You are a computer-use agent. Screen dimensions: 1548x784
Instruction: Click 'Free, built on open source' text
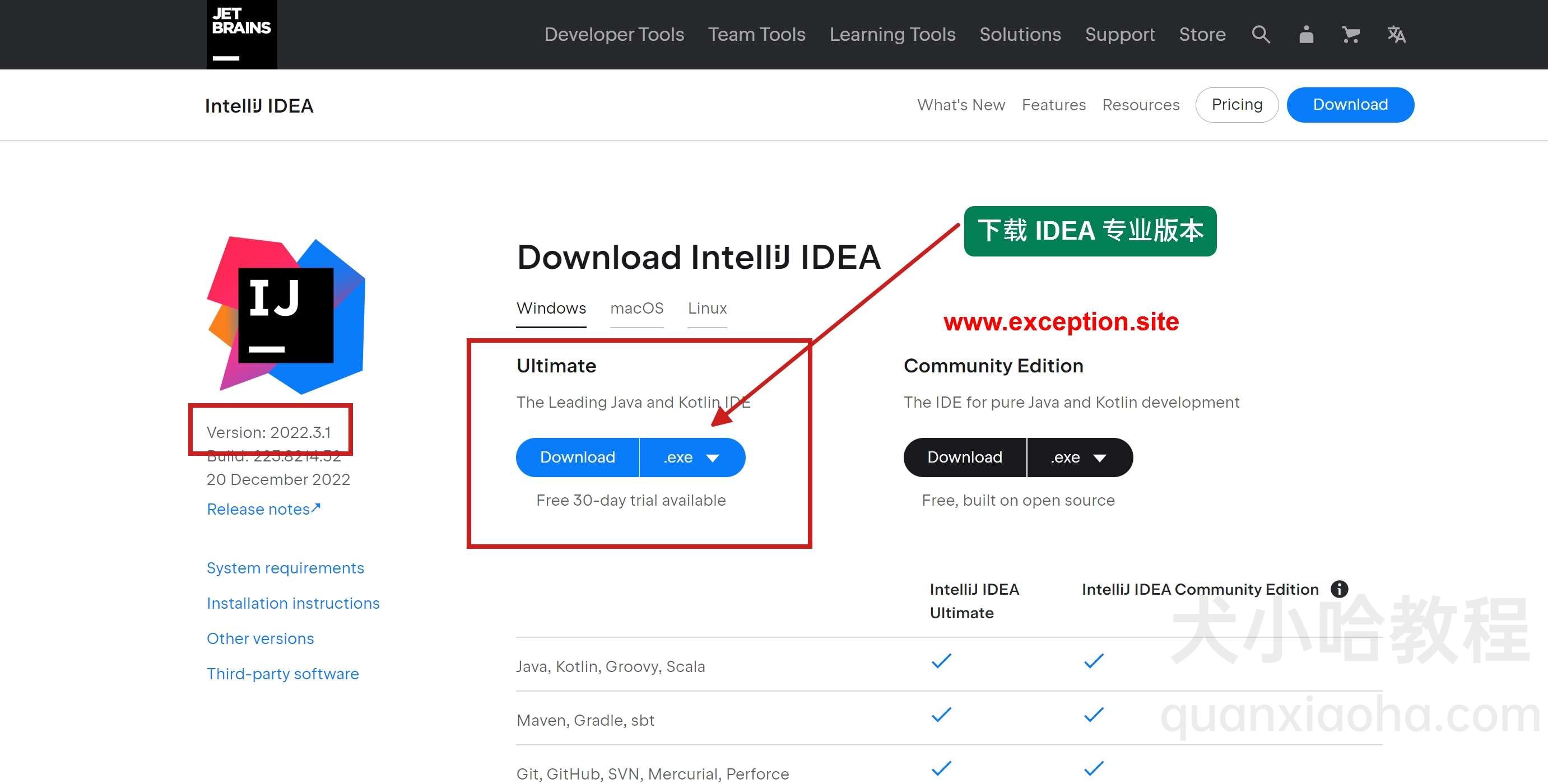pyautogui.click(x=1018, y=501)
